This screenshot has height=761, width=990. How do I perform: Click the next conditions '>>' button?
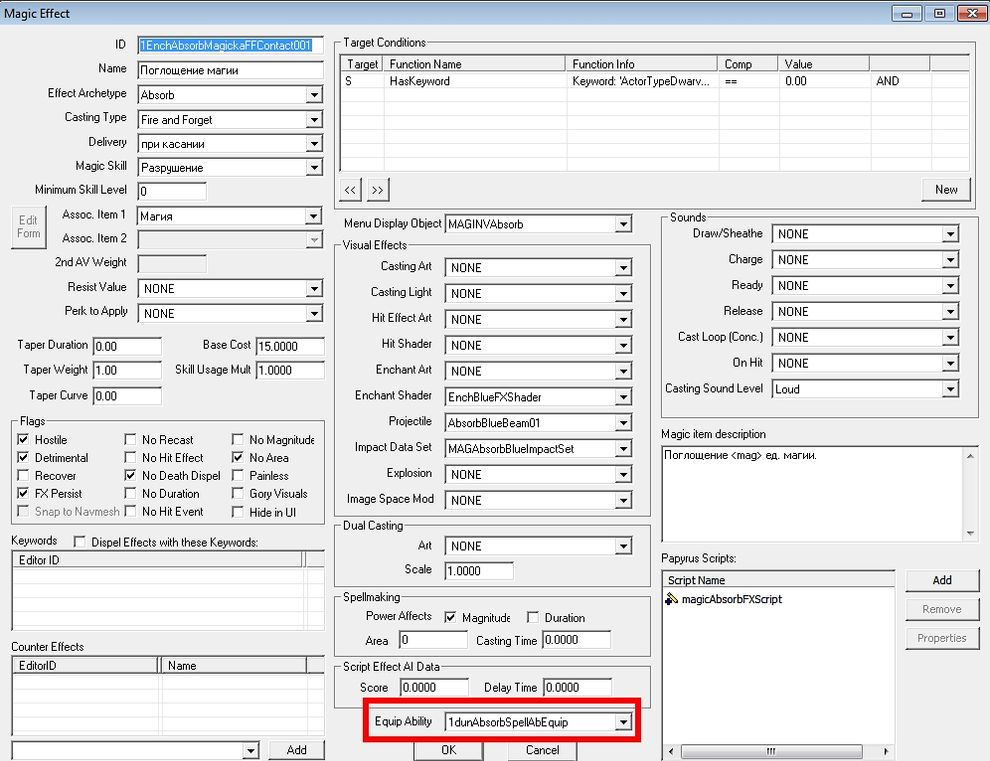[376, 189]
